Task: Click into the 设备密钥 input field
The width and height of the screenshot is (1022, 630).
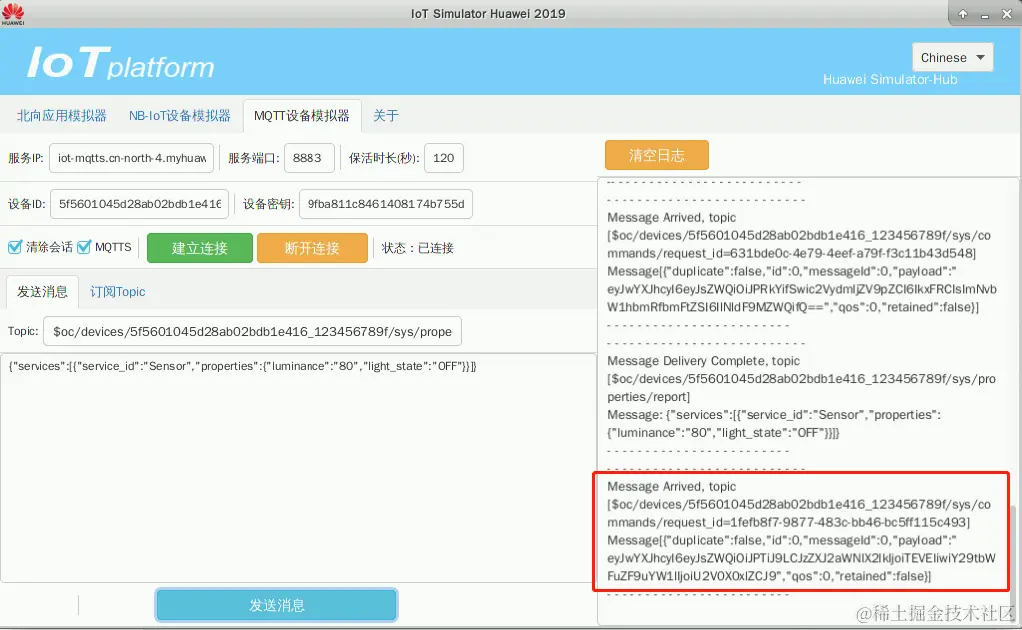Action: 386,204
